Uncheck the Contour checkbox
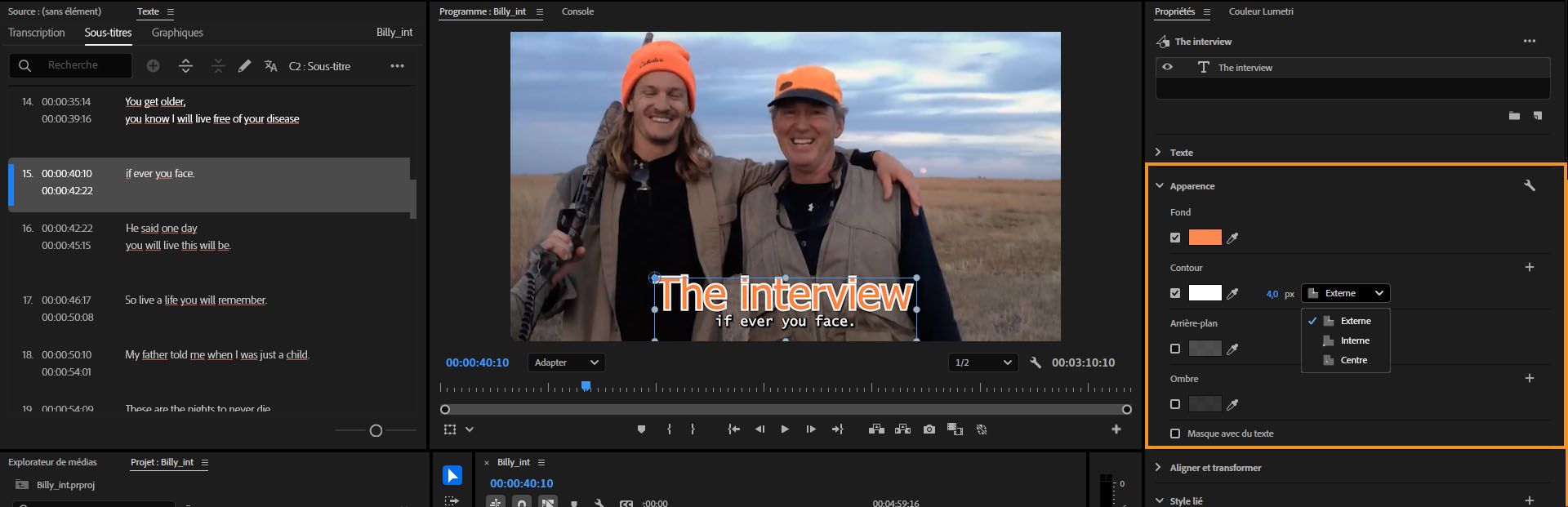 [x=1175, y=293]
